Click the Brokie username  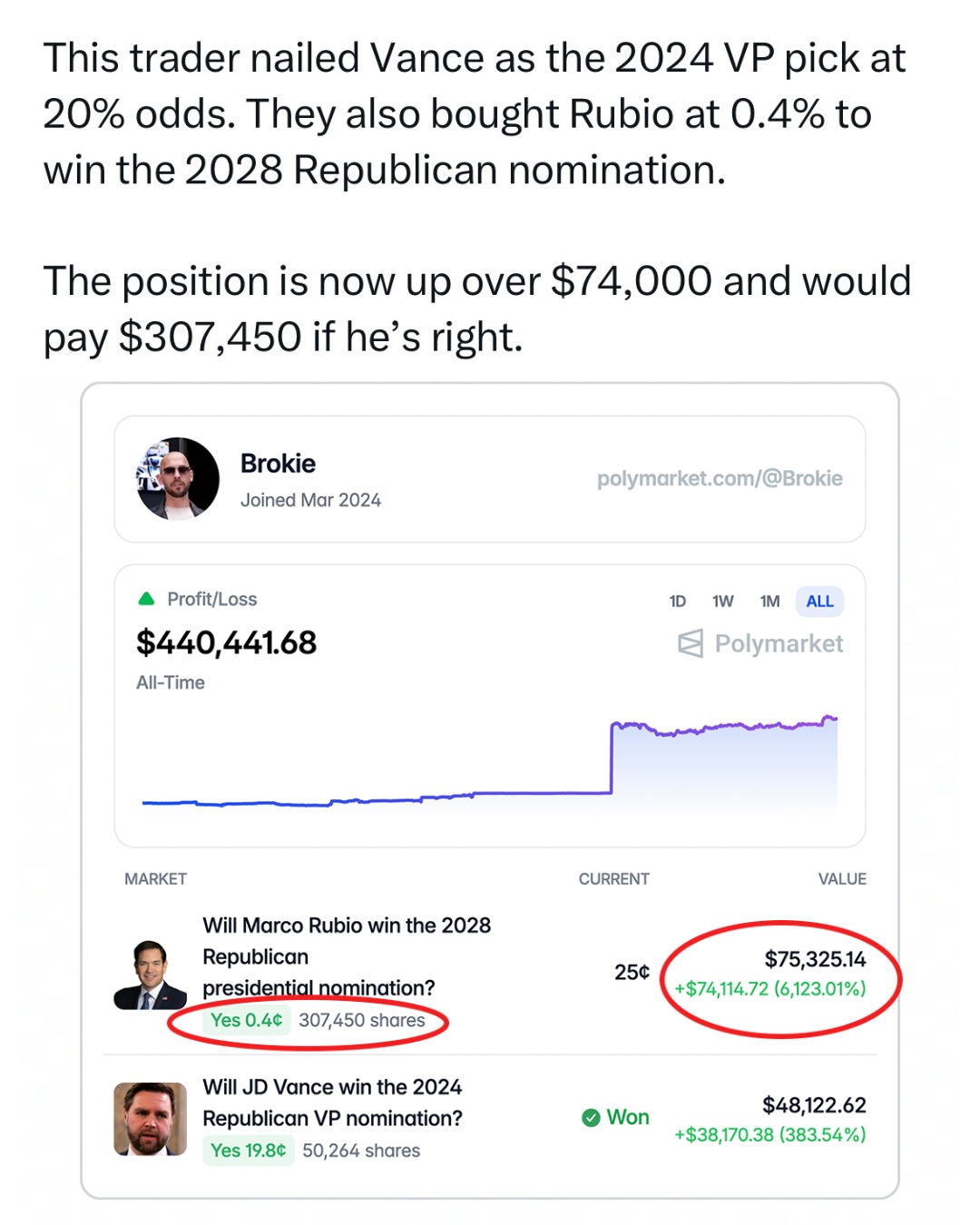pyautogui.click(x=278, y=464)
